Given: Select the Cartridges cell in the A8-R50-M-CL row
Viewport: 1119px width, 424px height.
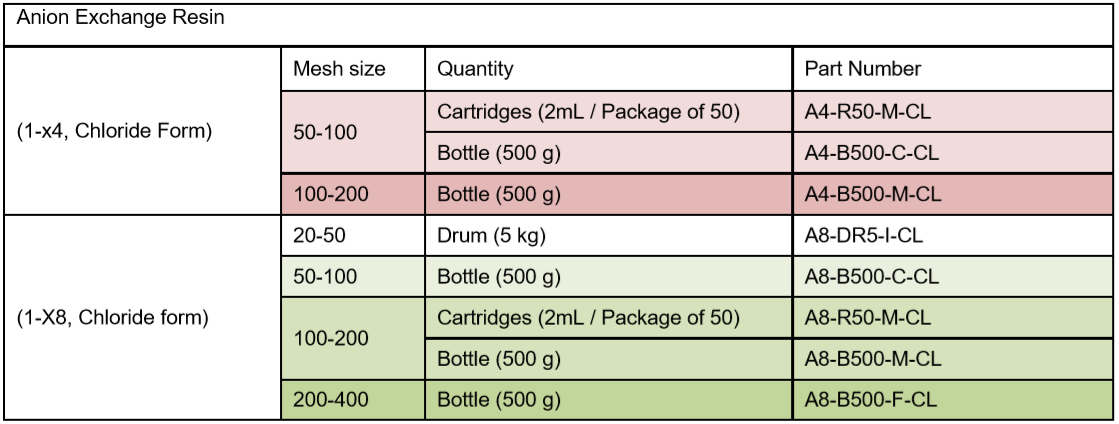Looking at the screenshot, I should [x=588, y=318].
